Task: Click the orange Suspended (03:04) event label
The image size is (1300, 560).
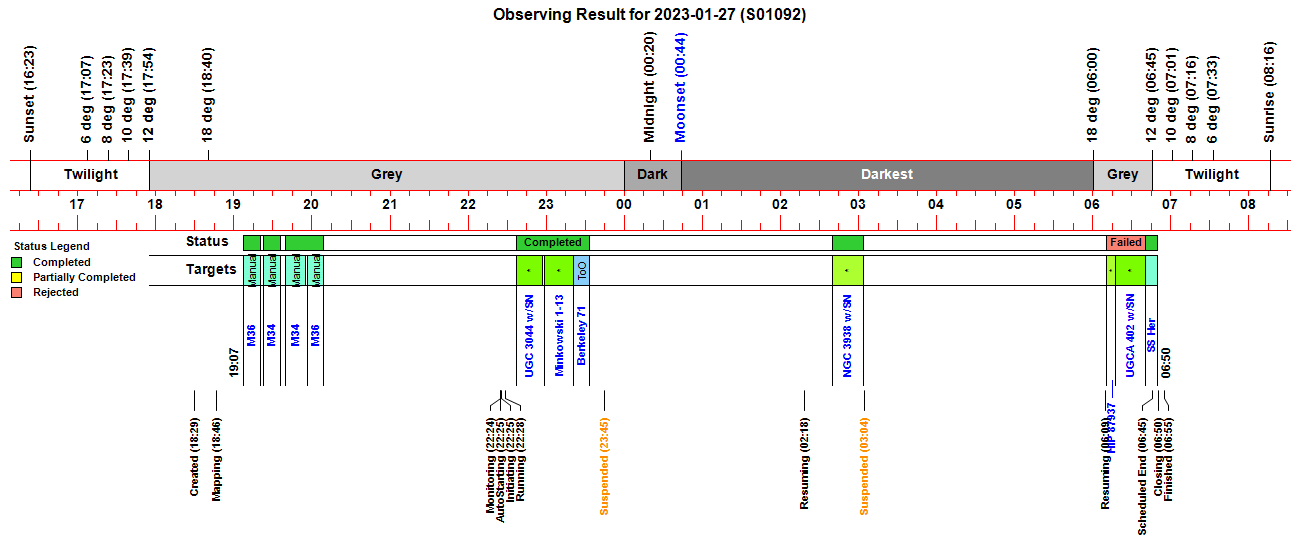Action: (864, 465)
